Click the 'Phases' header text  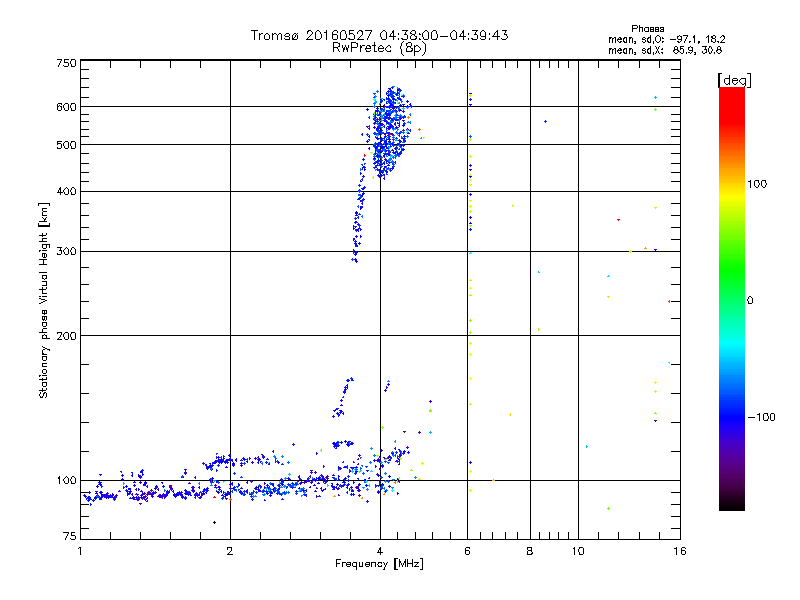click(647, 29)
